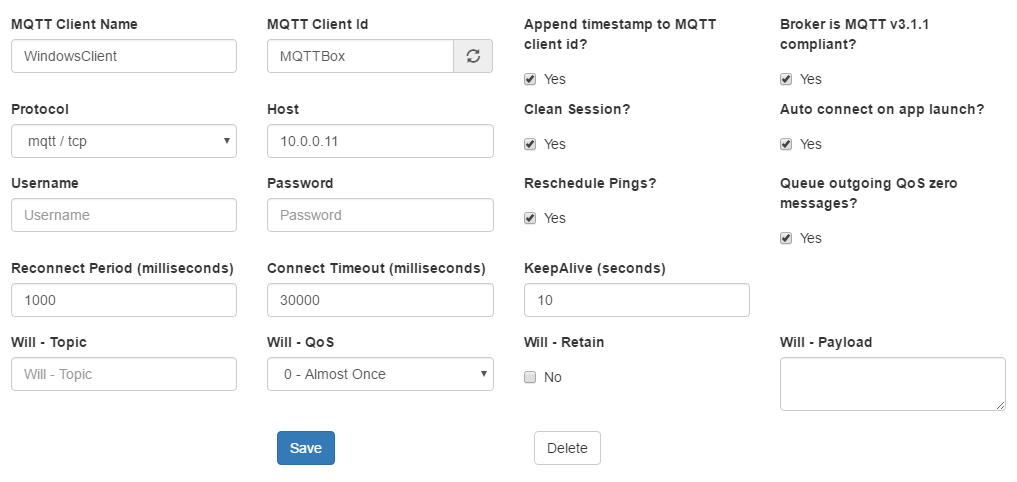
Task: Click into the Username field
Action: tap(124, 215)
